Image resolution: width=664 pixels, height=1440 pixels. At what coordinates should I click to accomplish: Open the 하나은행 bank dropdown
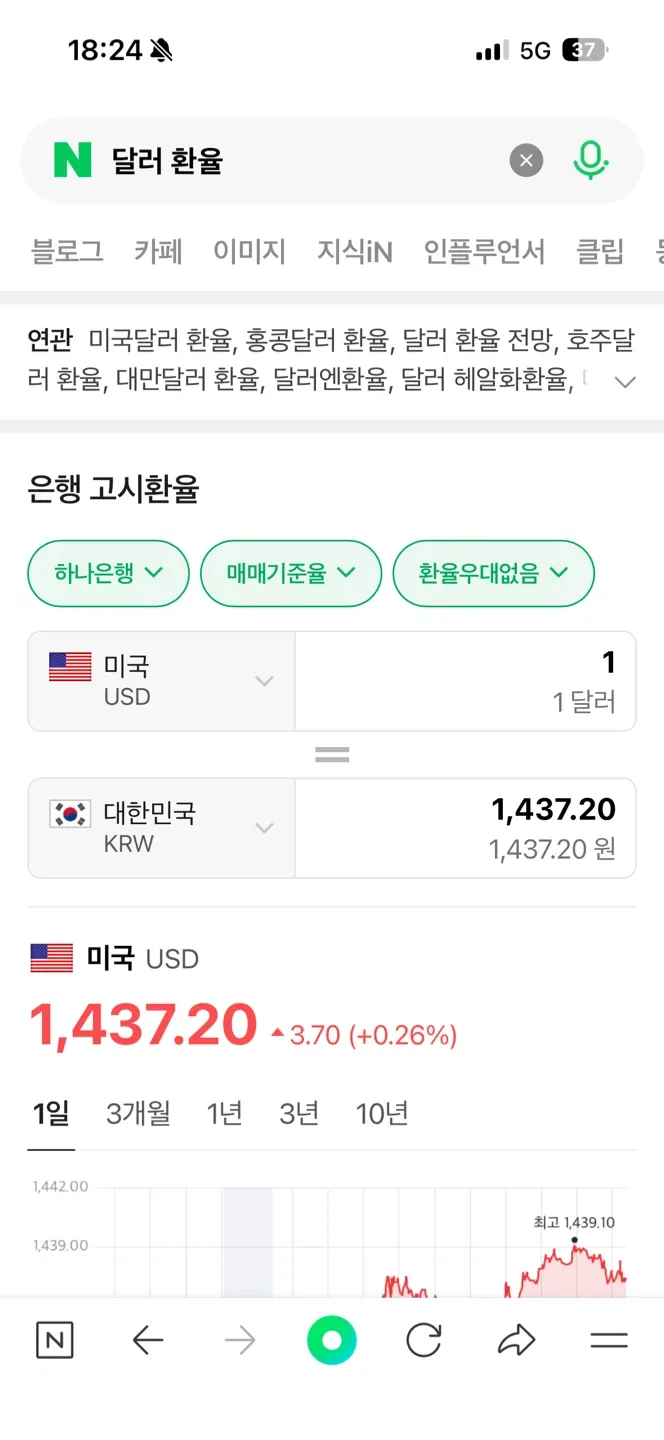coord(108,573)
